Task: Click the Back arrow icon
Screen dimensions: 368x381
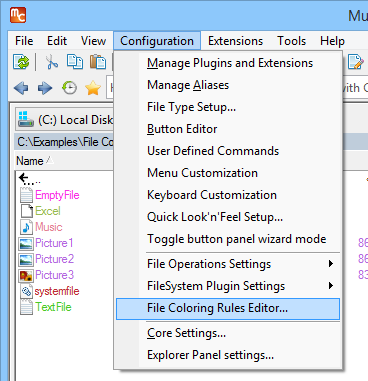Action: tap(21, 88)
